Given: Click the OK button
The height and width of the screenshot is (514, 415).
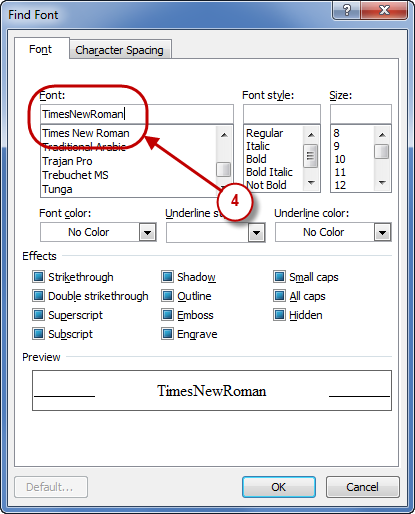Looking at the screenshot, I should click(279, 487).
